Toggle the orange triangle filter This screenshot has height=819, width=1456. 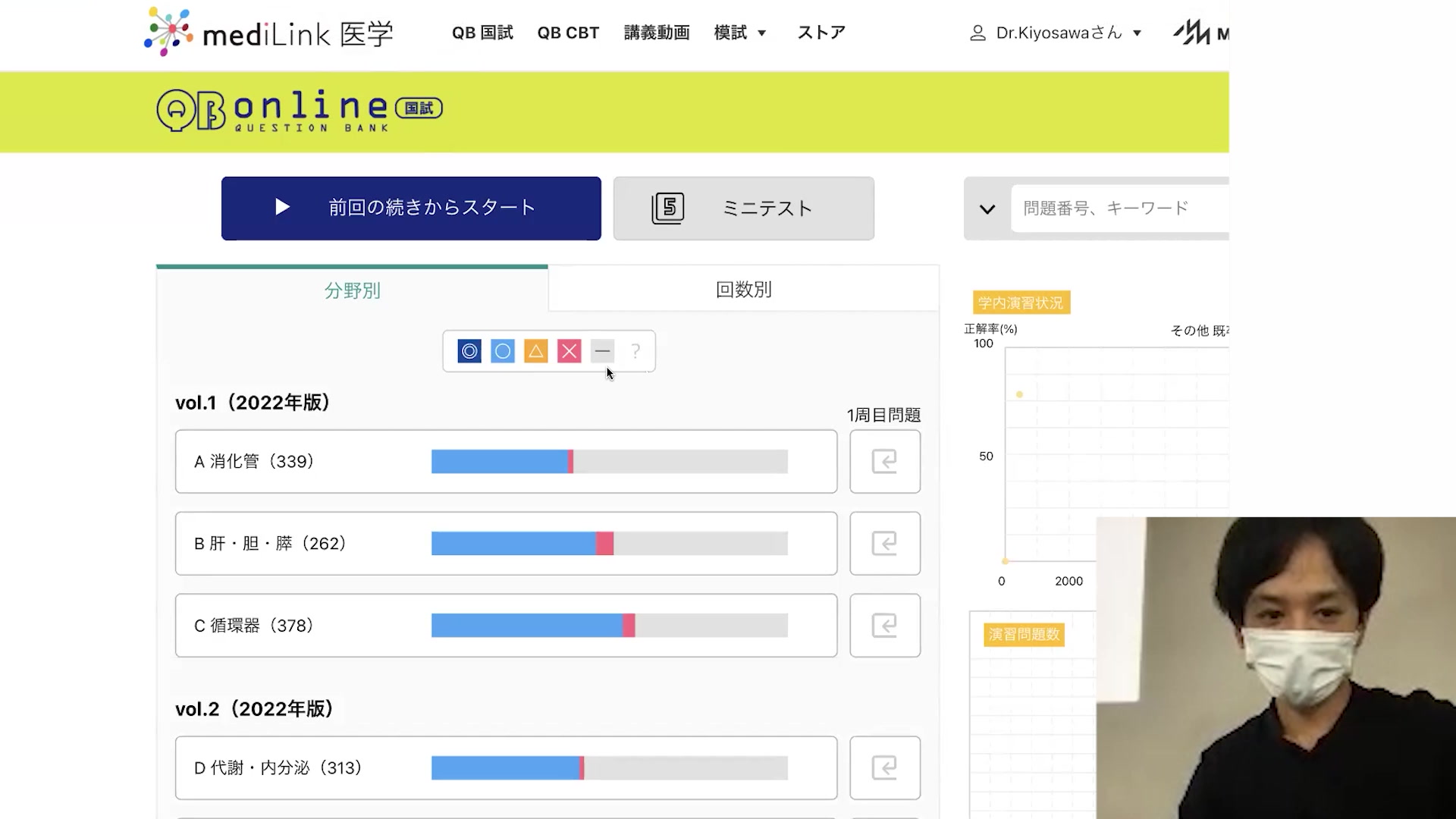[536, 351]
